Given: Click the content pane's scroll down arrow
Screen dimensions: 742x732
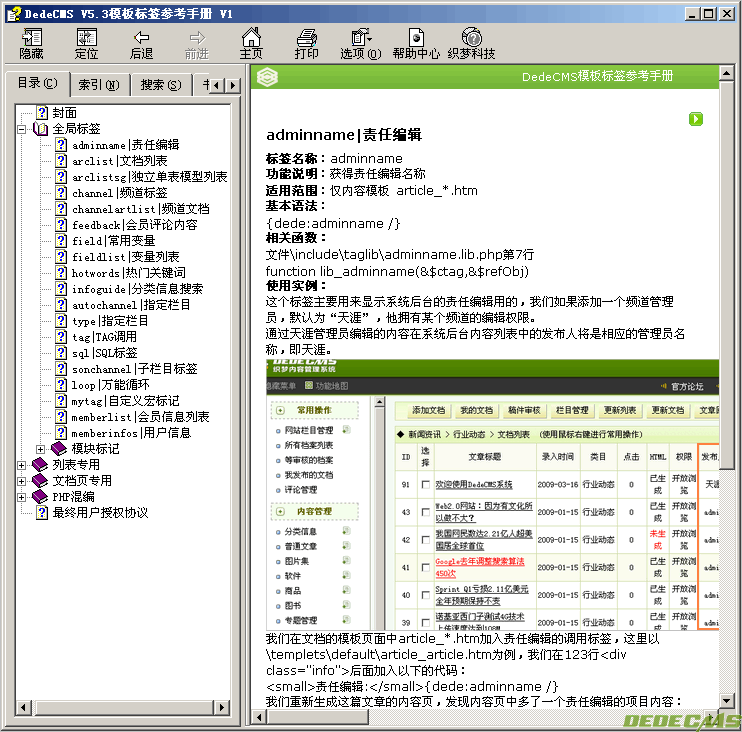Looking at the screenshot, I should [726, 700].
